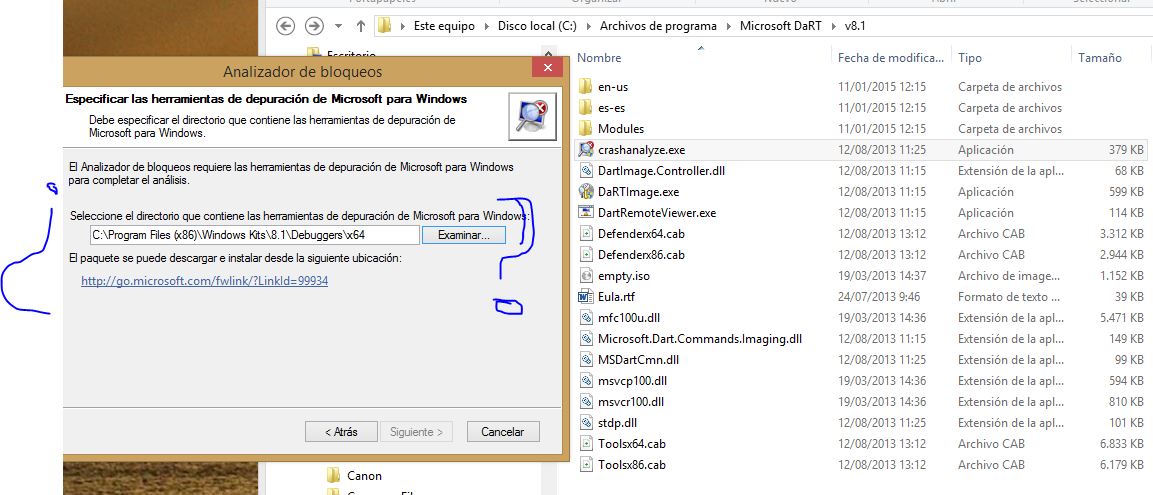Select the DaRTImage.exe file icon
The height and width of the screenshot is (495, 1153).
586,192
